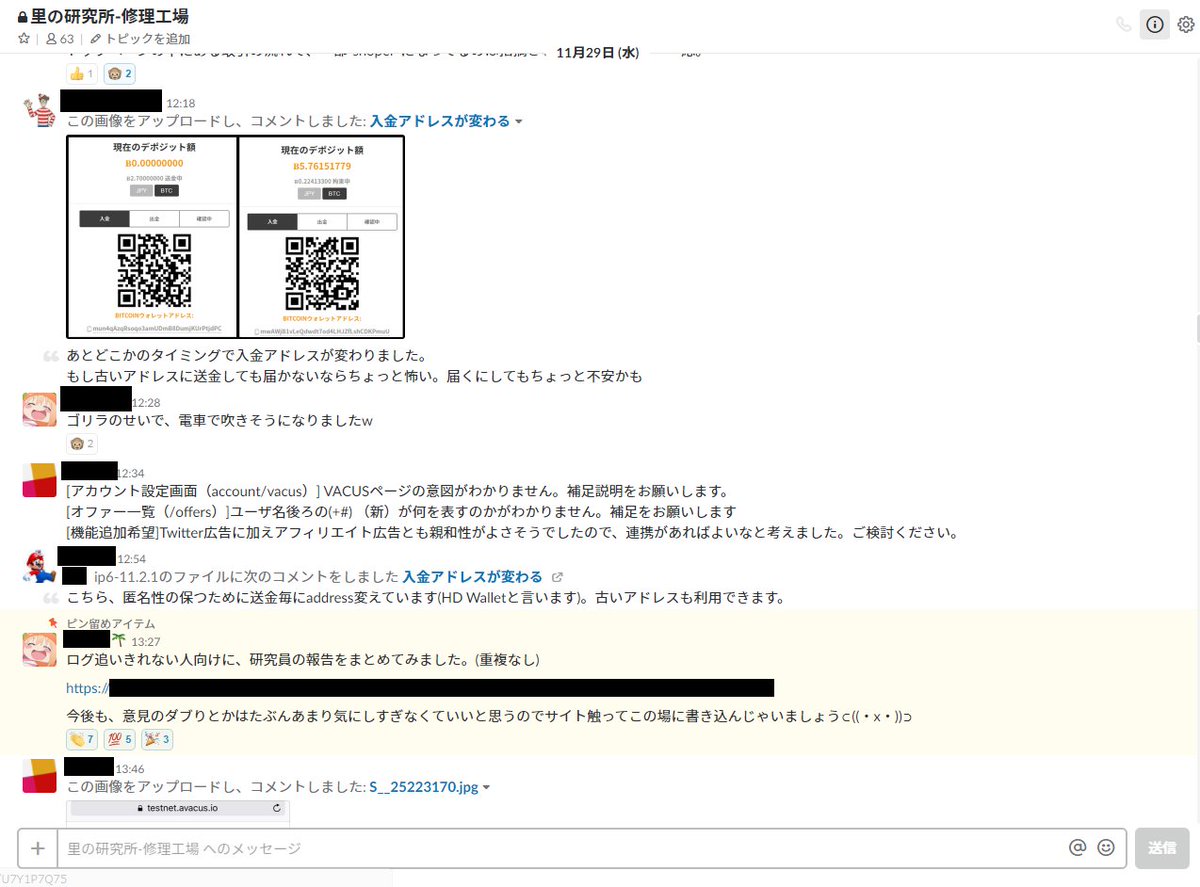Image resolution: width=1200 pixels, height=887 pixels.
Task: Open external link icon after 12:54 file link
Action: (557, 577)
